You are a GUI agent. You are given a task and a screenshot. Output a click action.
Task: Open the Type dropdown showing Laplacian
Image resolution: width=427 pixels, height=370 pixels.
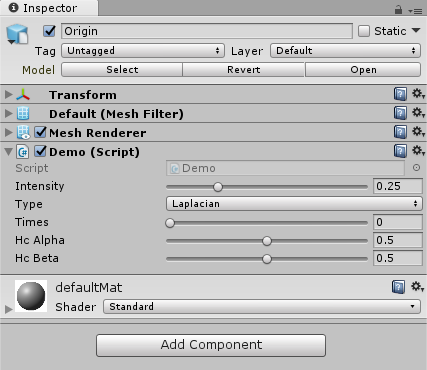point(294,204)
